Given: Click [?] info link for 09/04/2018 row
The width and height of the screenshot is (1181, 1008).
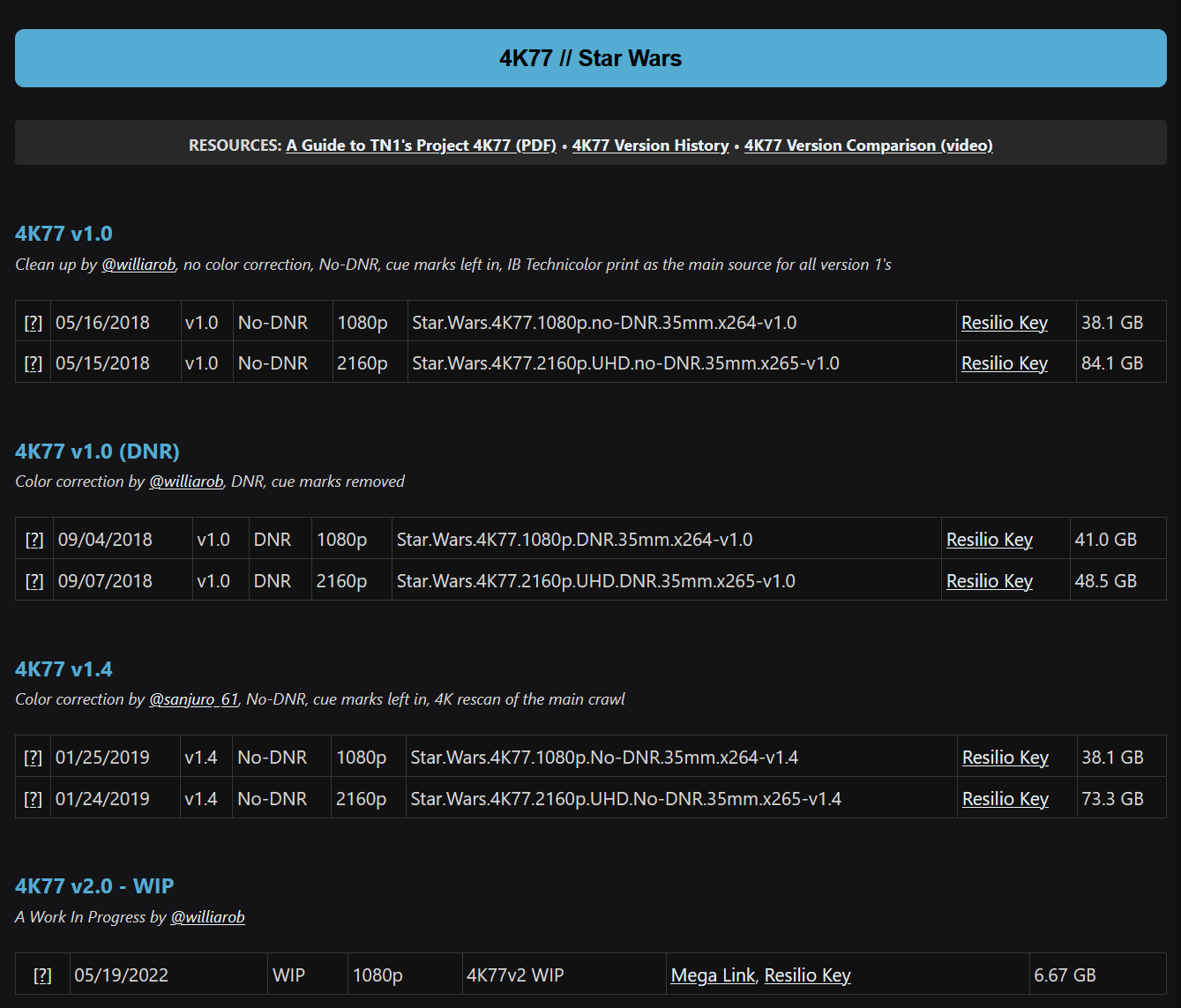Looking at the screenshot, I should (34, 540).
